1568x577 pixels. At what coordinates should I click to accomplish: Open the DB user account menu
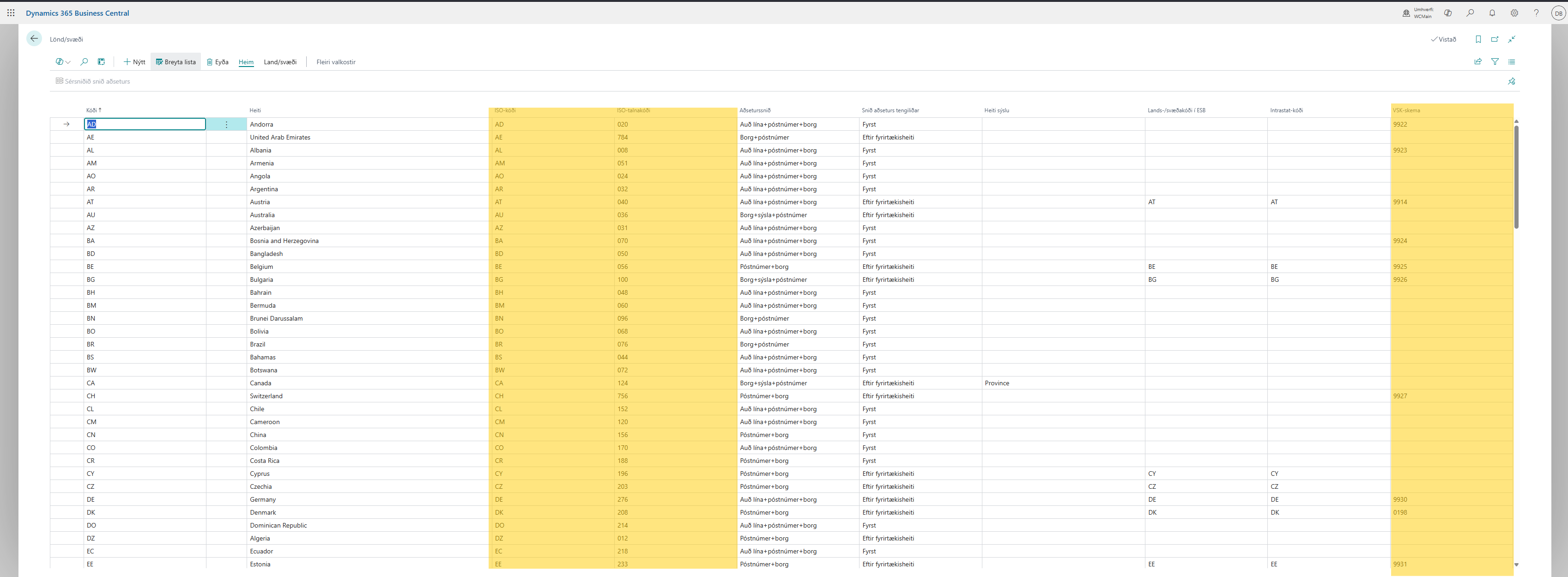pyautogui.click(x=1558, y=13)
